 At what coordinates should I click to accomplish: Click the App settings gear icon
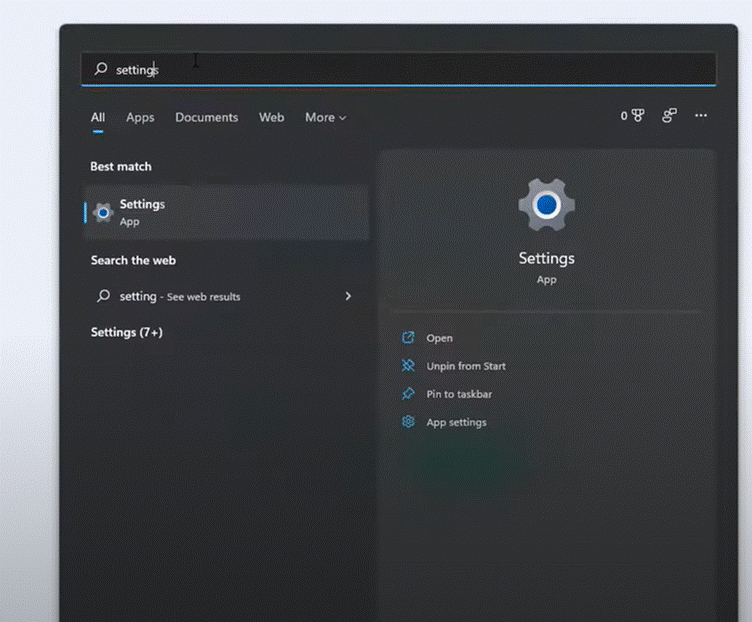point(408,422)
